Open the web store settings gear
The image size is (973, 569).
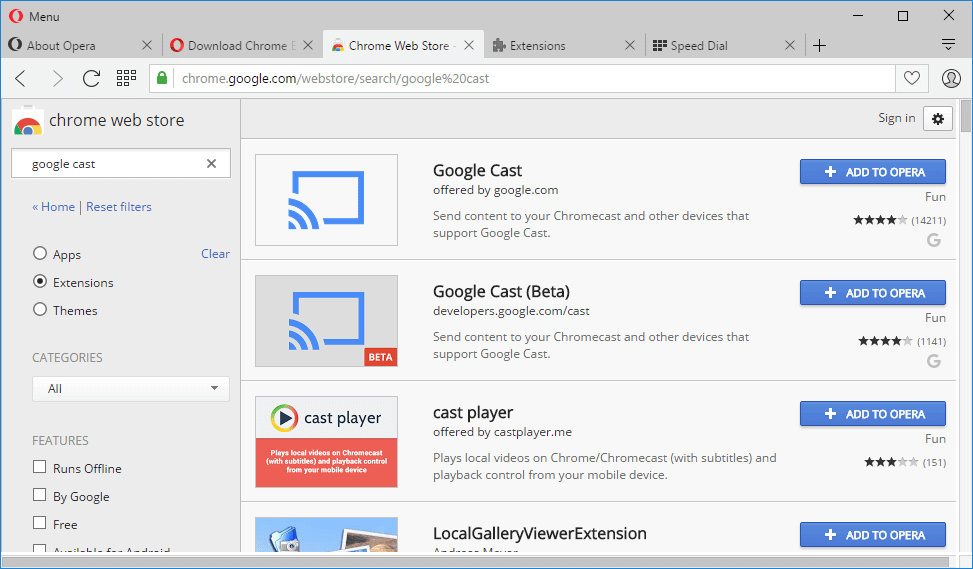[x=938, y=119]
